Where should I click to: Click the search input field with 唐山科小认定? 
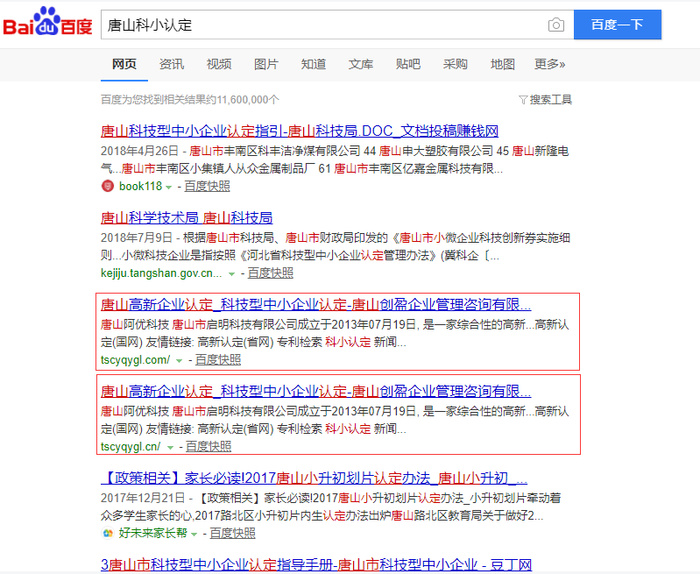320,25
